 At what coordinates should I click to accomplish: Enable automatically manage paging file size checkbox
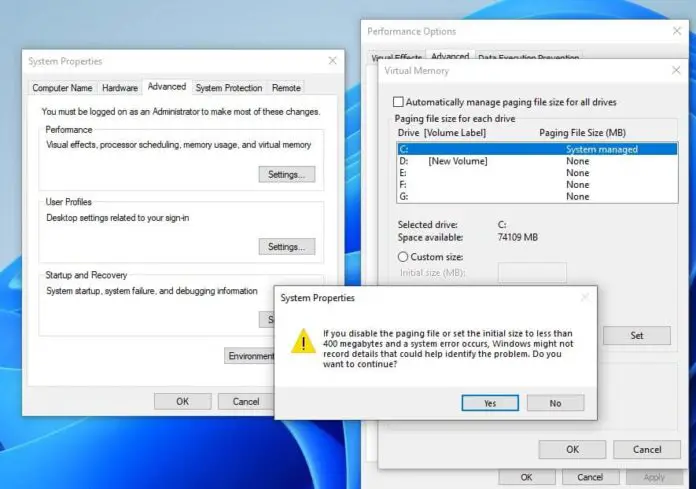[x=400, y=102]
